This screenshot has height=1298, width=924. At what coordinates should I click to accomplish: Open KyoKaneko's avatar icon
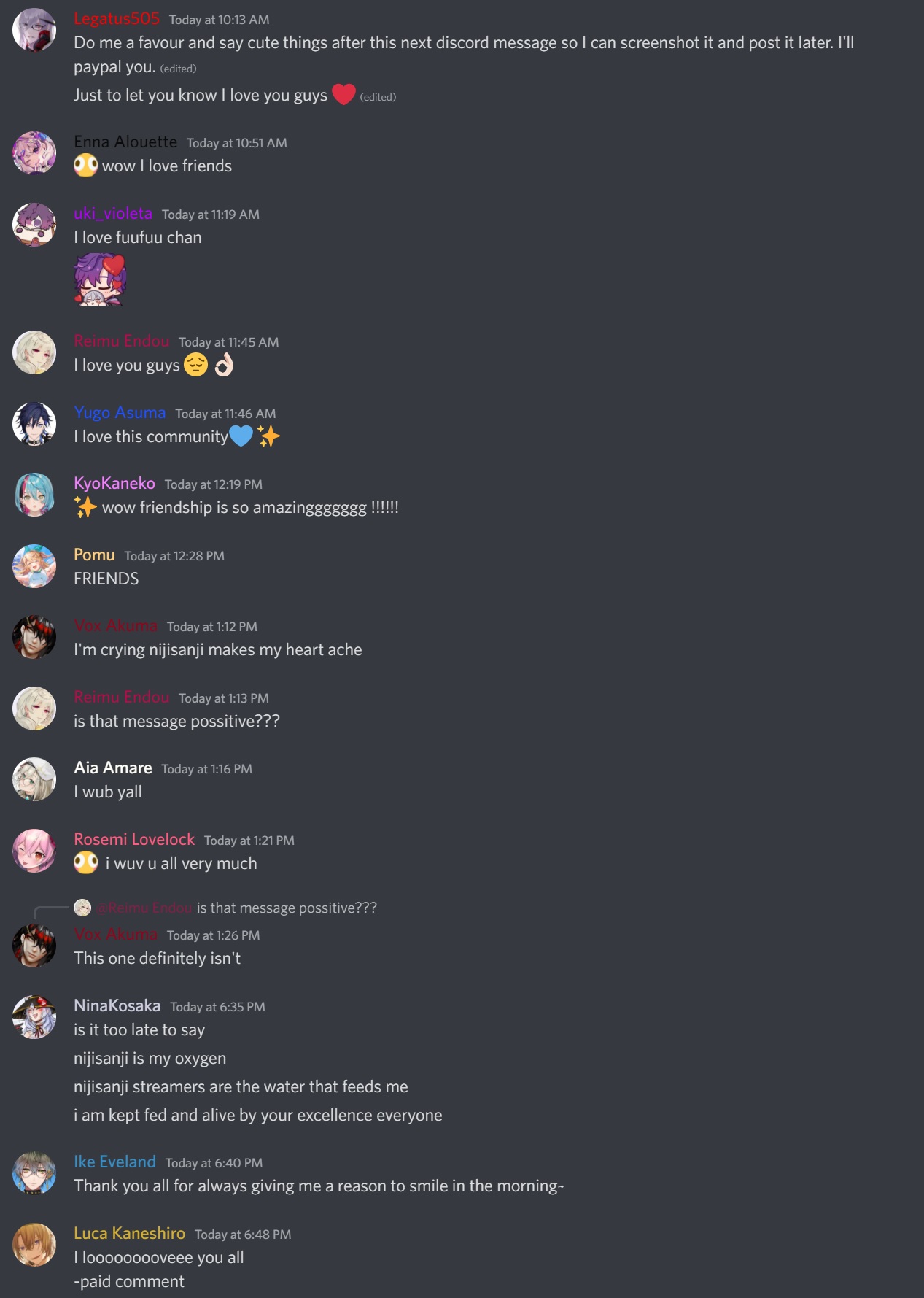pyautogui.click(x=34, y=495)
